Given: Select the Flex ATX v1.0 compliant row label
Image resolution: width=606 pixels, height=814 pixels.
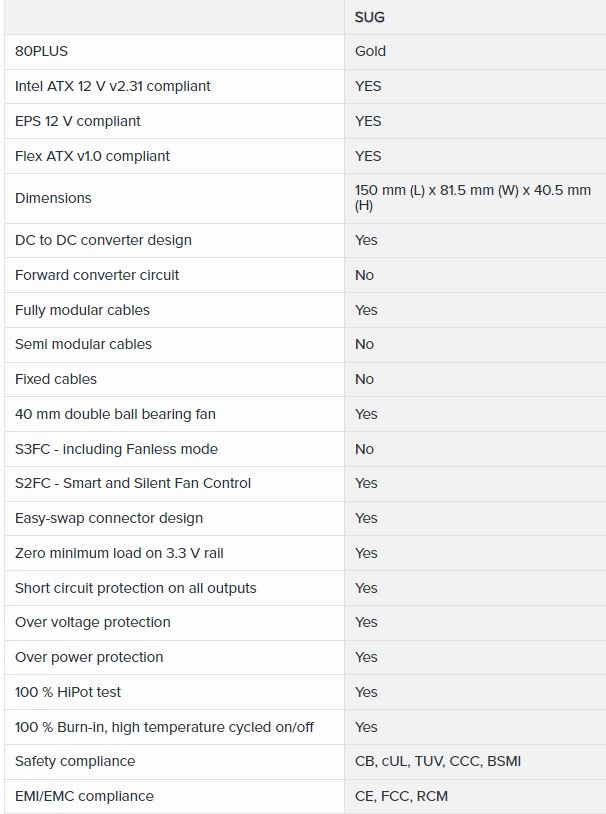Looking at the screenshot, I should 92,156.
